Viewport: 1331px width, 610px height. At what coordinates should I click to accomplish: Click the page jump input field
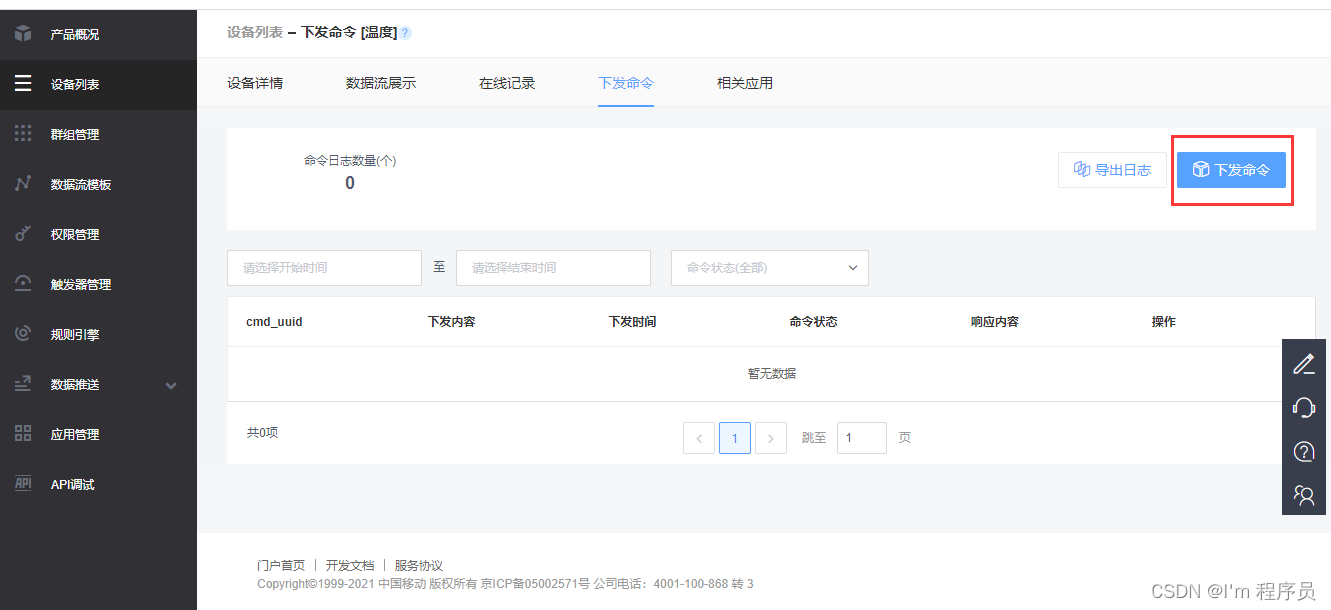pos(861,437)
